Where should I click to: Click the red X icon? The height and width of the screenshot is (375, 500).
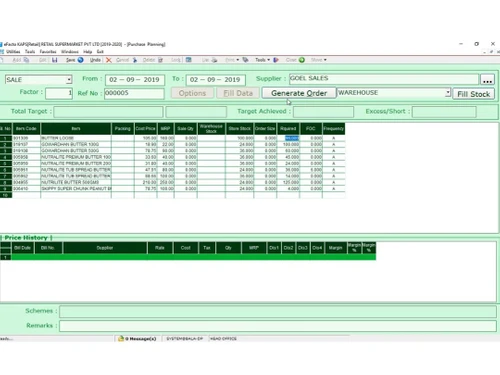pos(109,60)
